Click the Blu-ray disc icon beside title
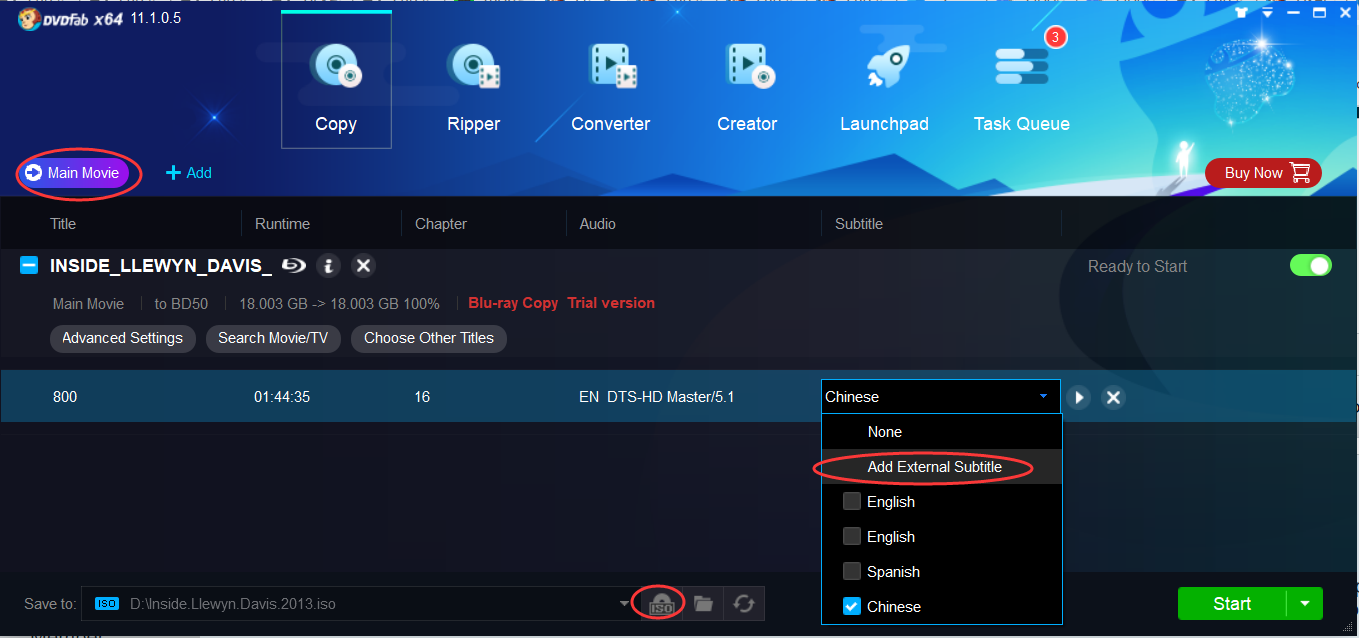 (x=292, y=266)
